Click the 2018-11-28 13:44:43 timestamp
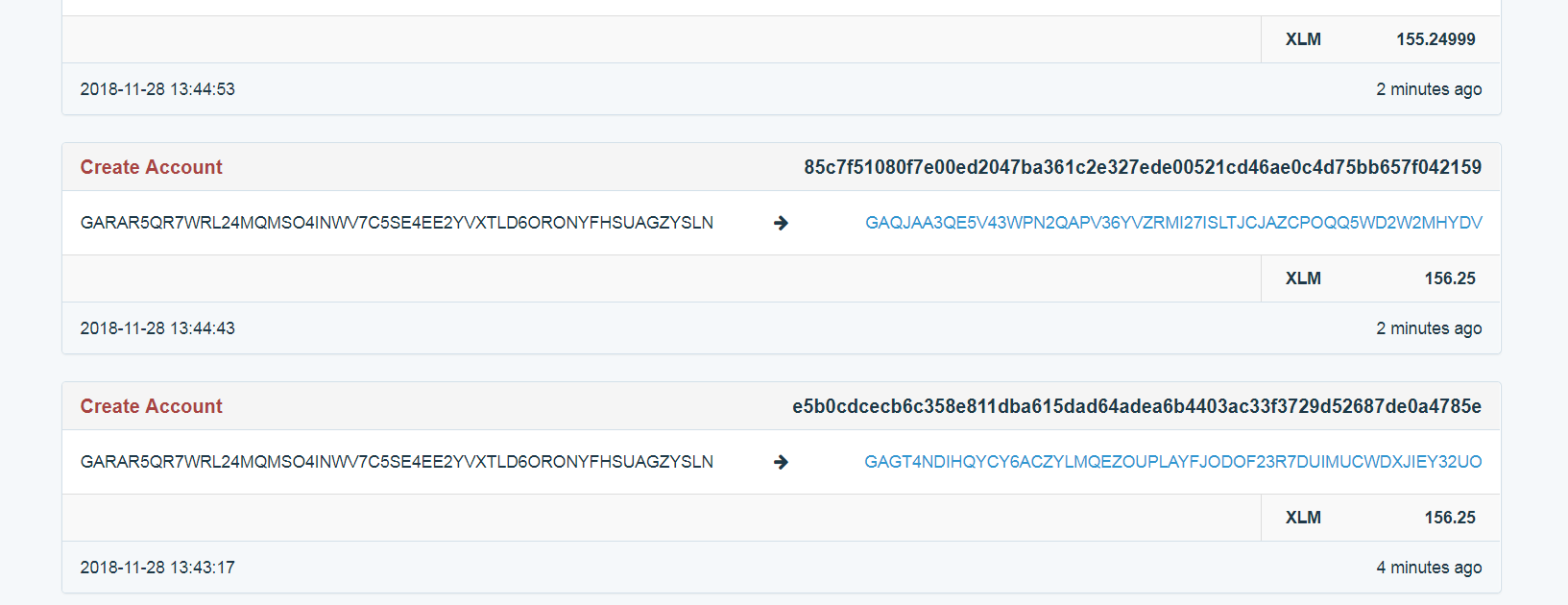Viewport: 1568px width, 605px height. [157, 328]
